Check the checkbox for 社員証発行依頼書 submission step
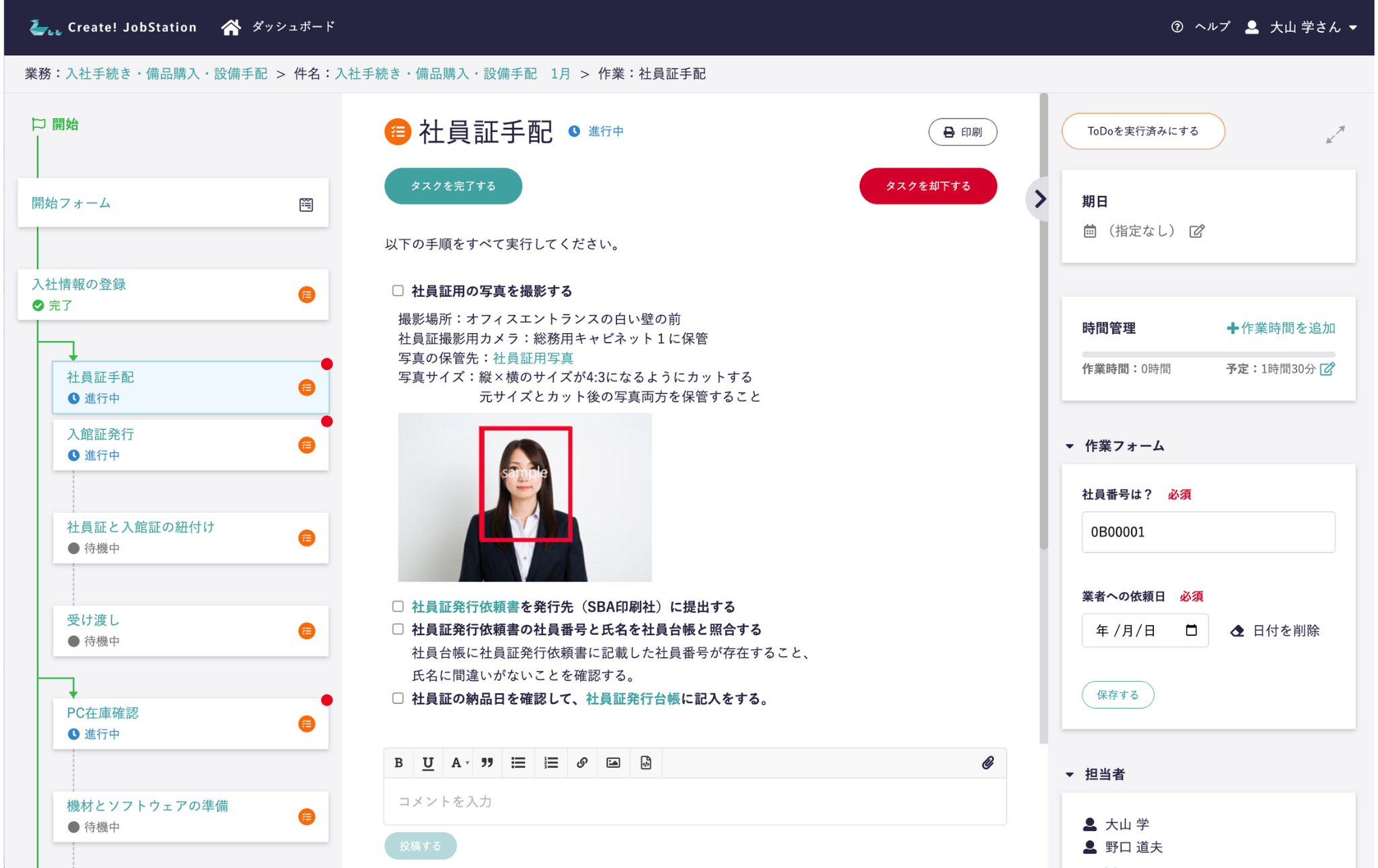 (x=398, y=606)
